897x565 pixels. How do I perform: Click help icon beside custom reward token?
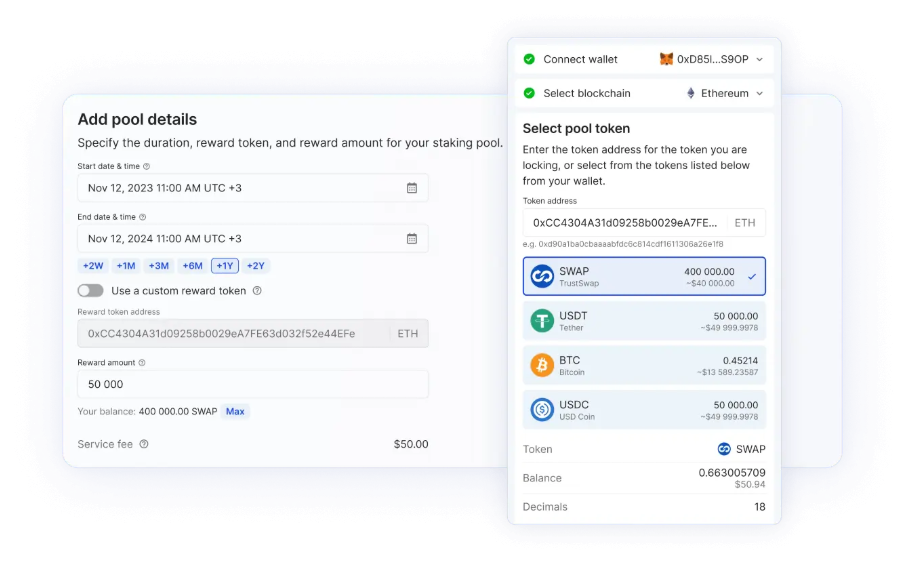pos(257,291)
